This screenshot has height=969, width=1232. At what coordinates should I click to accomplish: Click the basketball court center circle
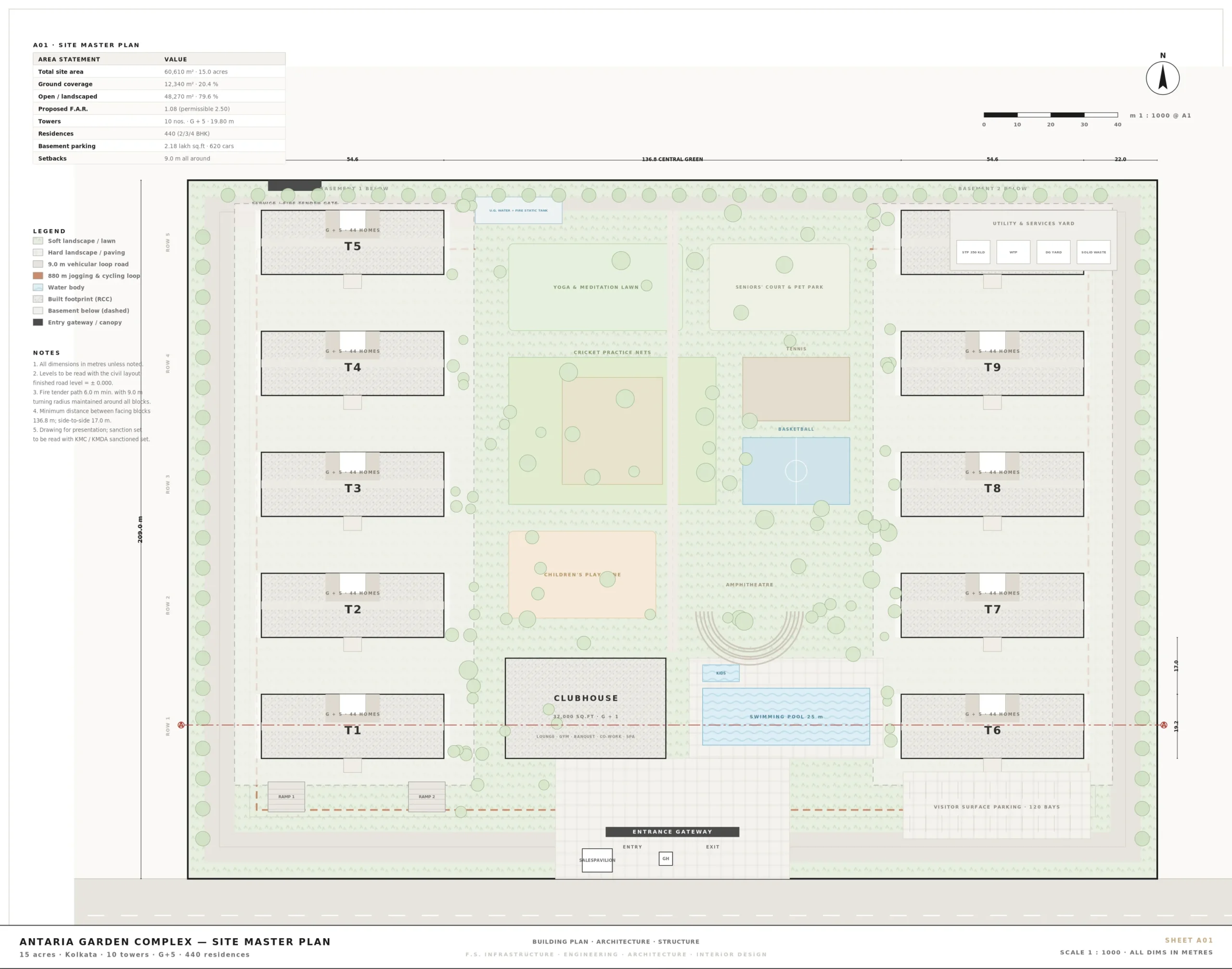pos(796,471)
